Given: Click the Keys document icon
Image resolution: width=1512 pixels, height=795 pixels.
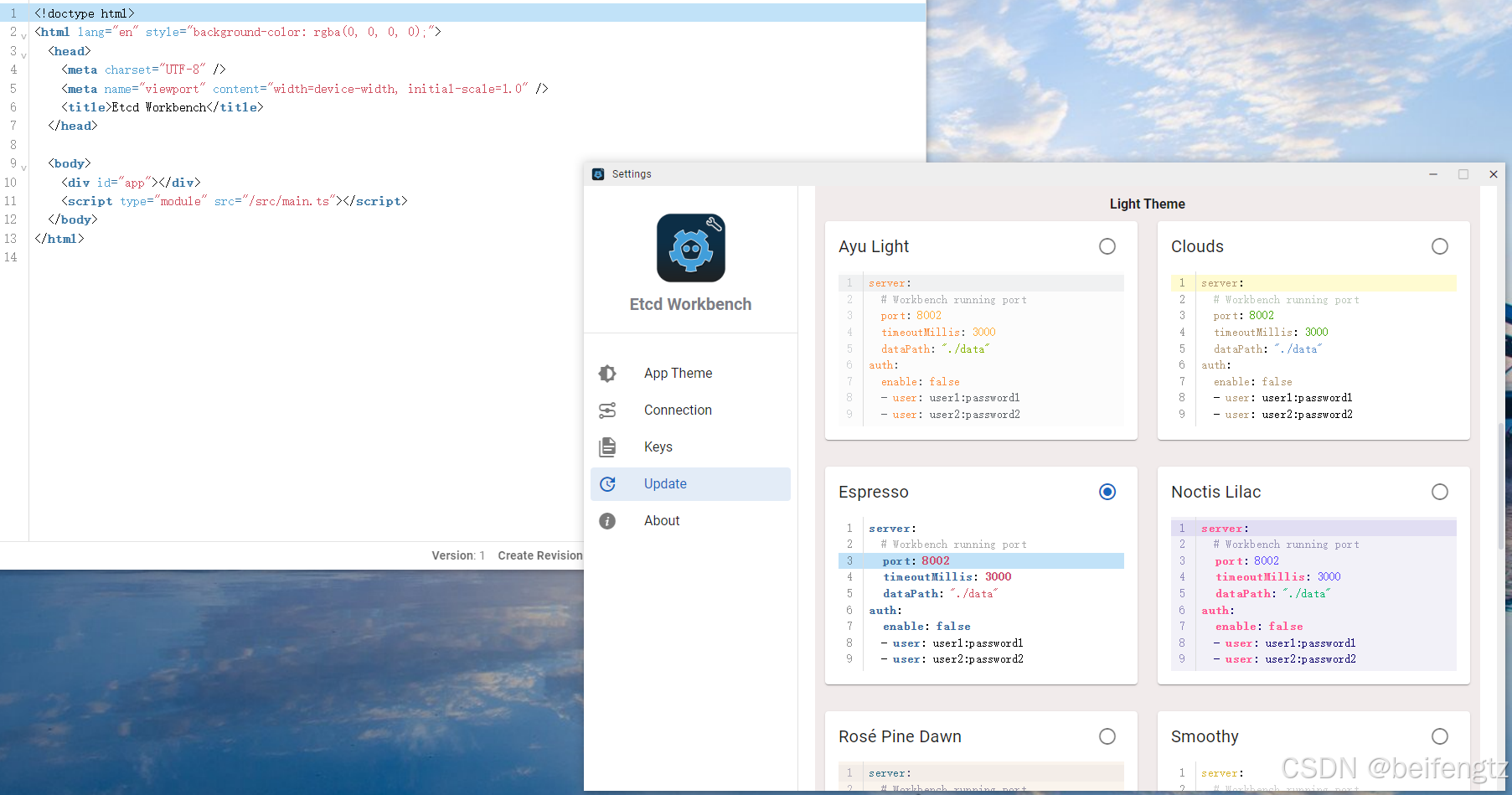Looking at the screenshot, I should tap(607, 447).
